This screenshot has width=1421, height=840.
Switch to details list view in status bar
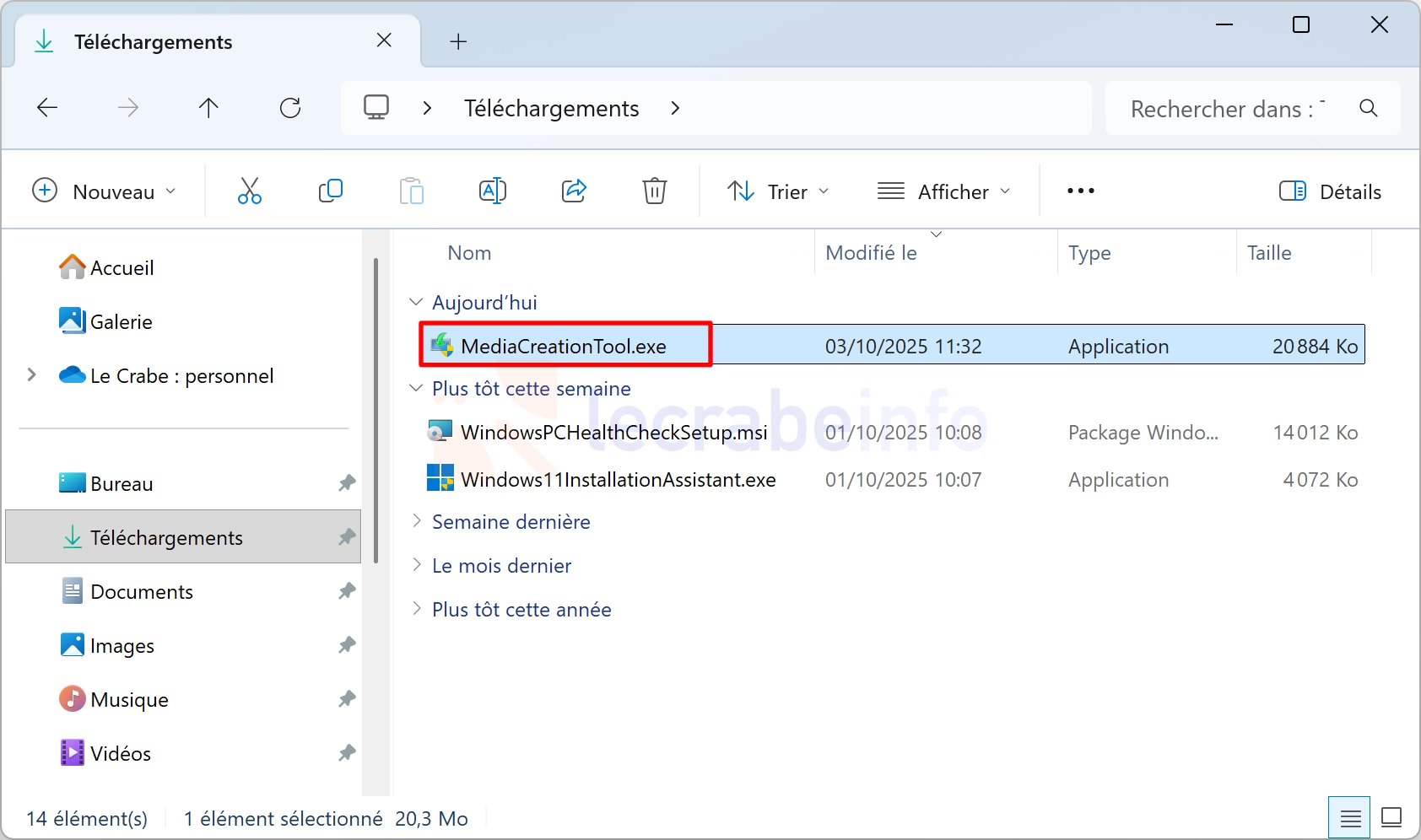(1350, 817)
